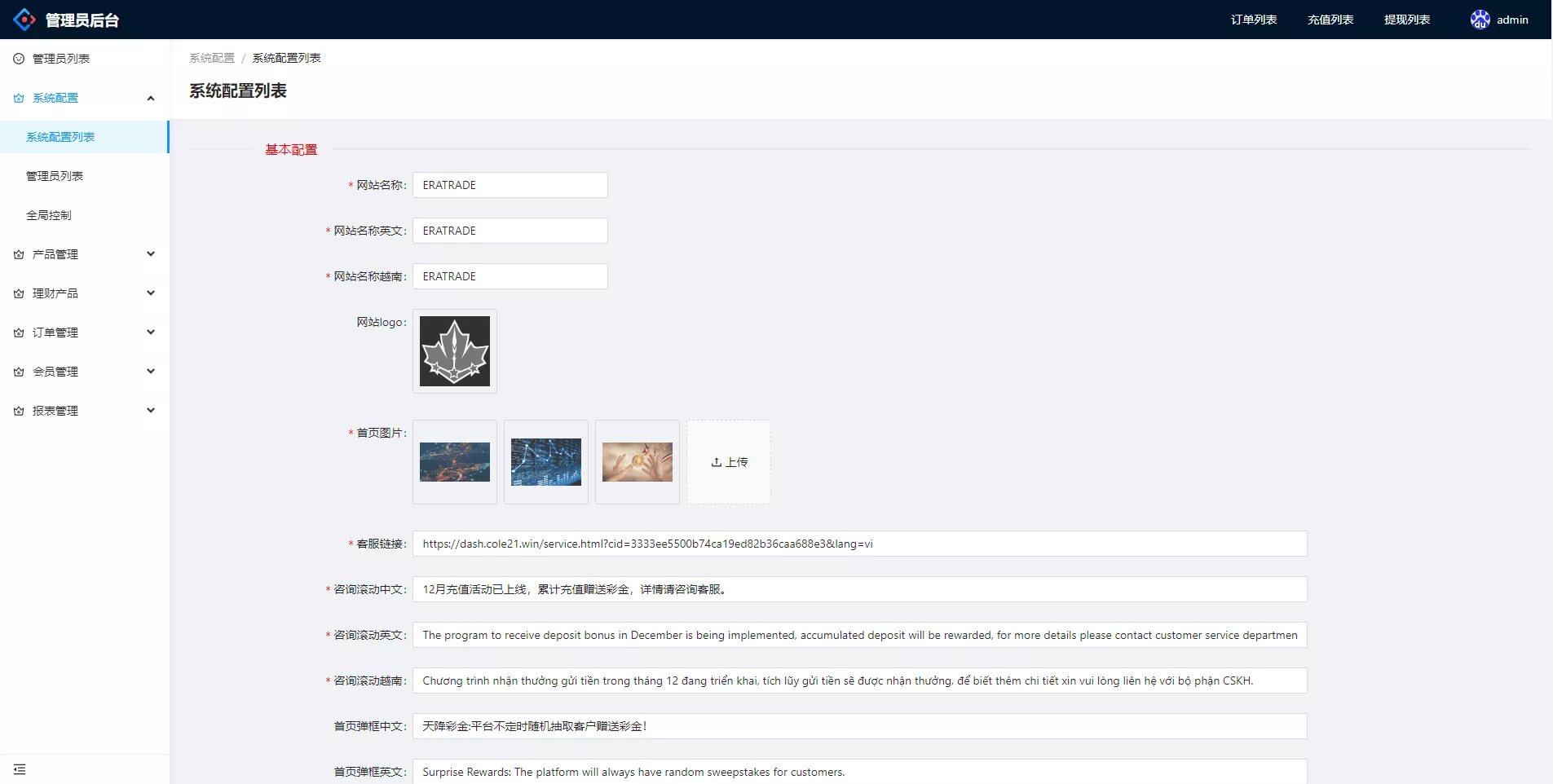This screenshot has width=1553, height=784.
Task: Expand the 产品管理 menu section
Action: (x=150, y=253)
